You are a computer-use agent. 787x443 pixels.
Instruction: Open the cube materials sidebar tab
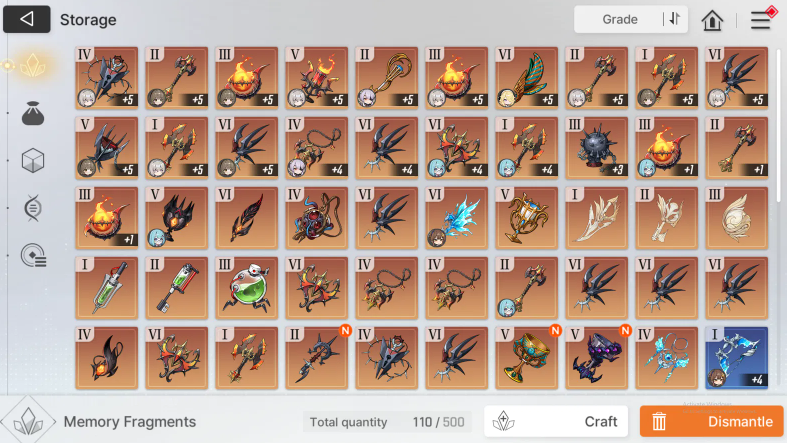(33, 161)
